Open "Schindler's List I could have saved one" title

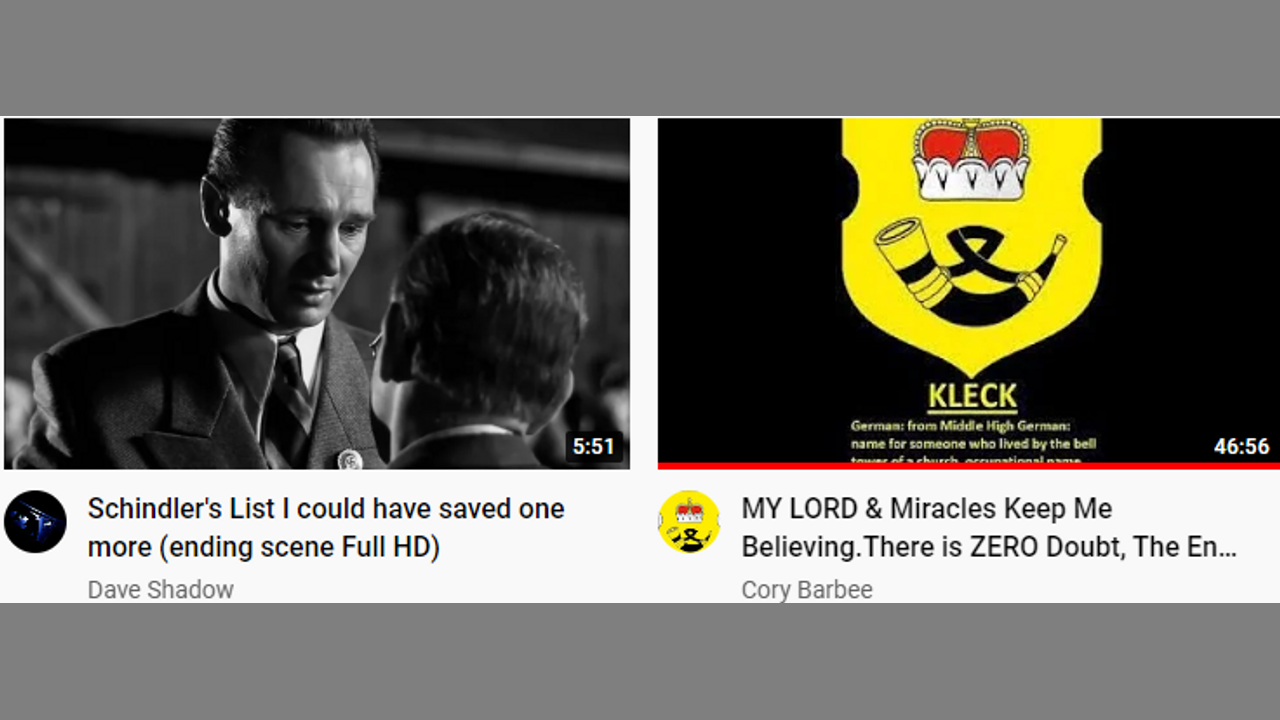pos(326,508)
